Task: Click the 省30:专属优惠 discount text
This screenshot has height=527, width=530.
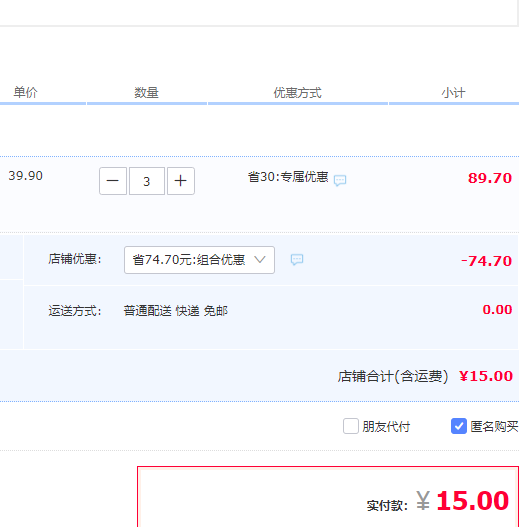Action: (x=288, y=176)
